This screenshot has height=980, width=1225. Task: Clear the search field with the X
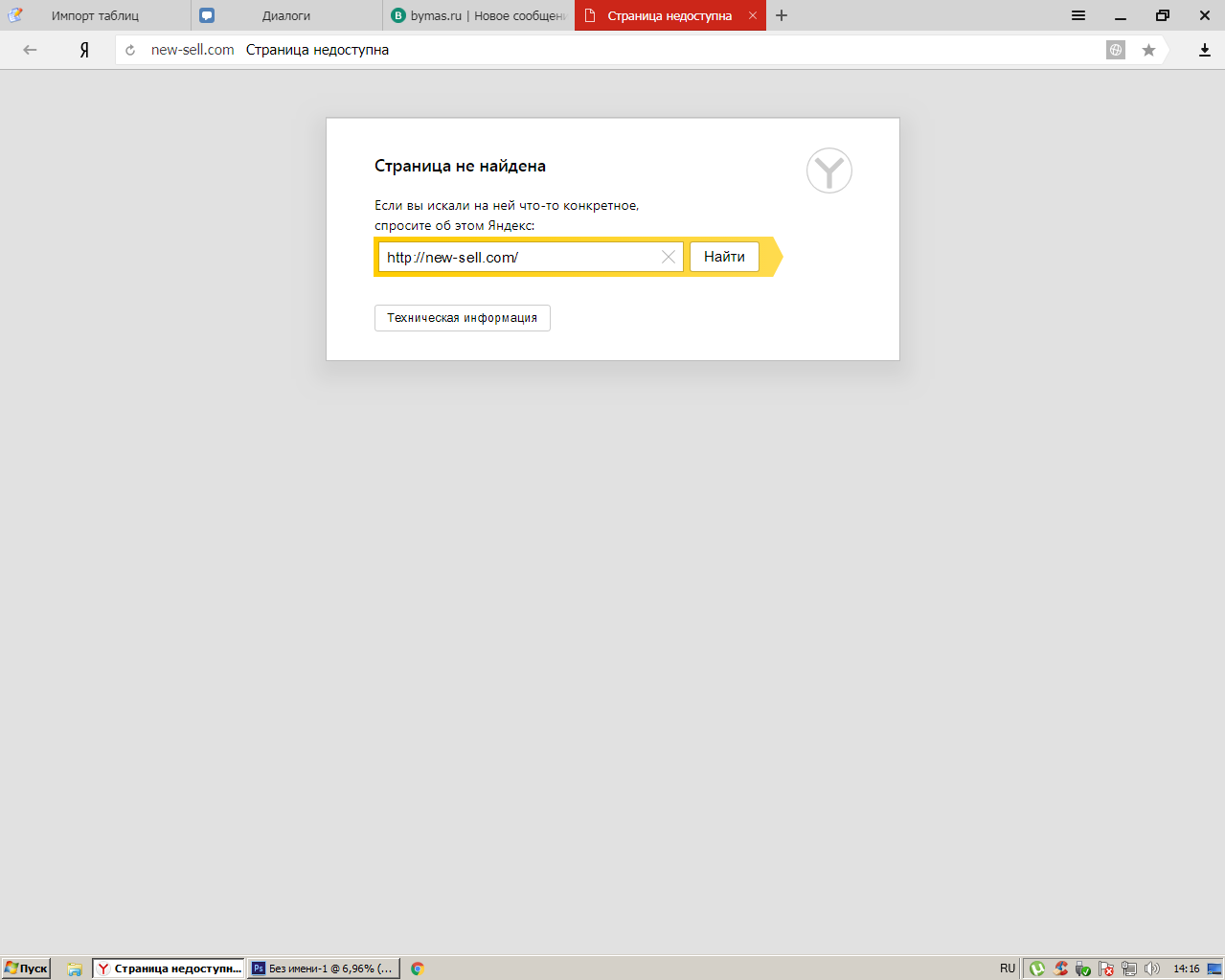(669, 257)
